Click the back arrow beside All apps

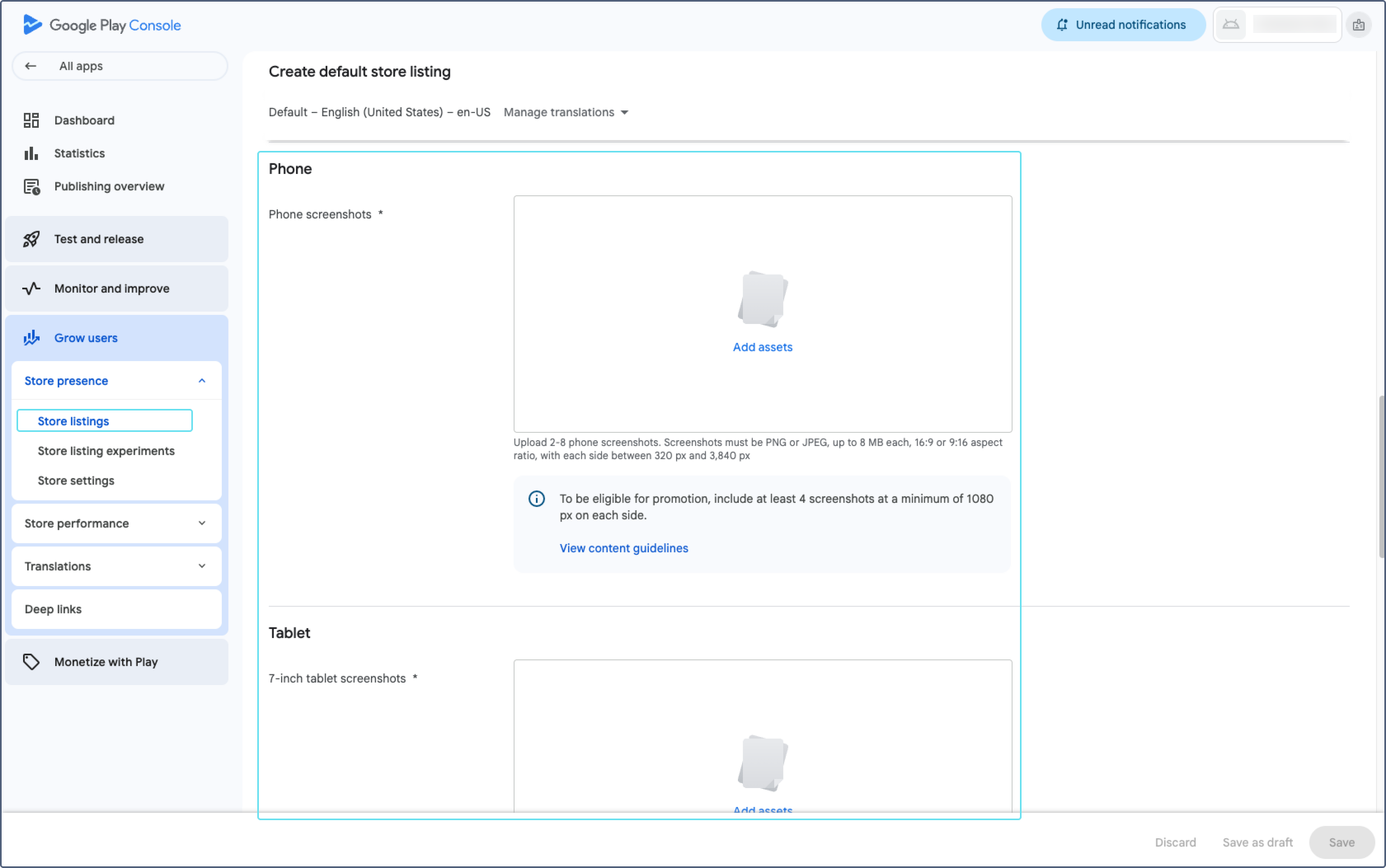(x=31, y=66)
